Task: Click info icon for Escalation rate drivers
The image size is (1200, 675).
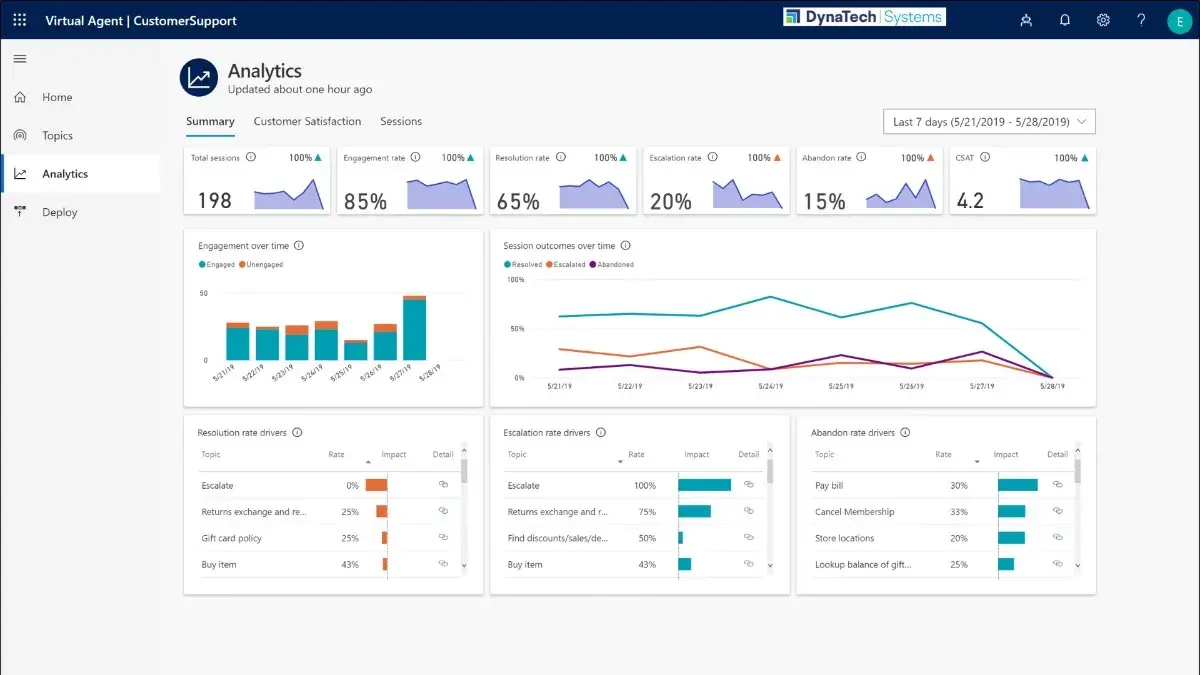Action: coord(601,433)
